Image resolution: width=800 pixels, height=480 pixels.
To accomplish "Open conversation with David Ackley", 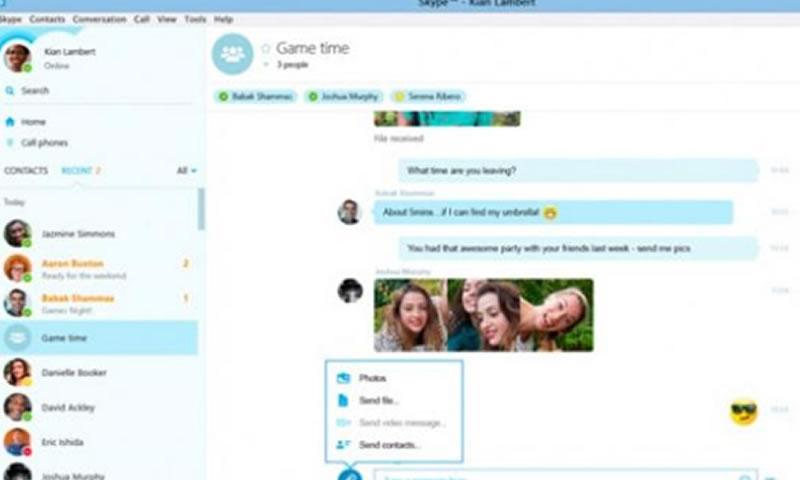I will tap(99, 407).
